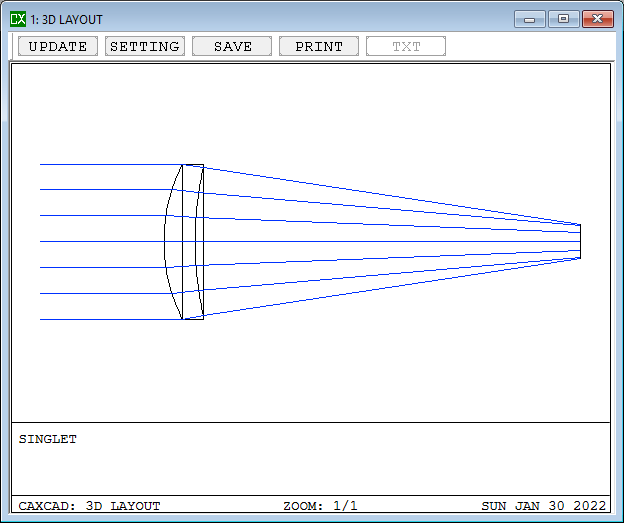Viewport: 624px width, 523px height.
Task: Click the ZOOM: 1/1 indicator
Action: [x=320, y=506]
